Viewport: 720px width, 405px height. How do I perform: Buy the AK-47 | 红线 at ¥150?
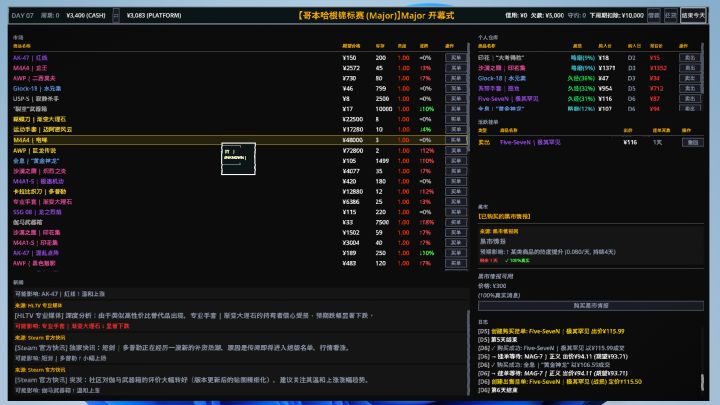click(x=456, y=58)
